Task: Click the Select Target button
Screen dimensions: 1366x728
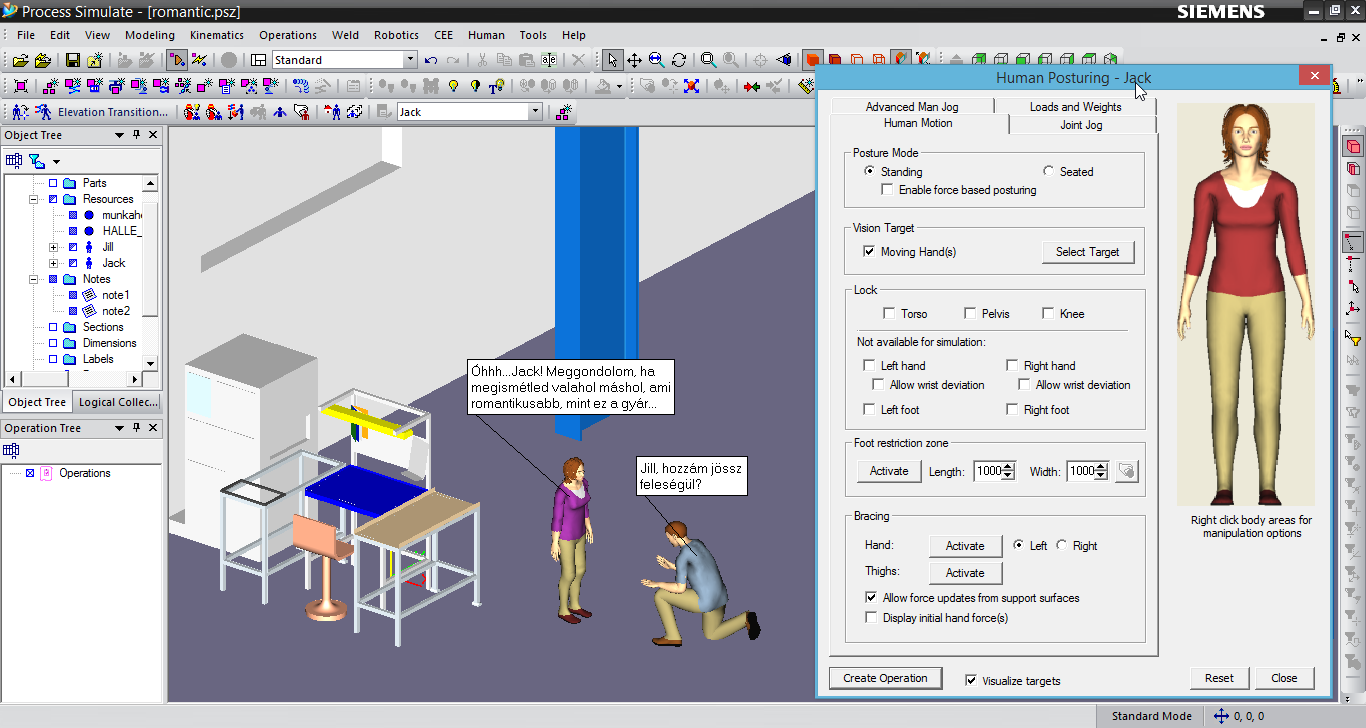Action: [x=1087, y=252]
